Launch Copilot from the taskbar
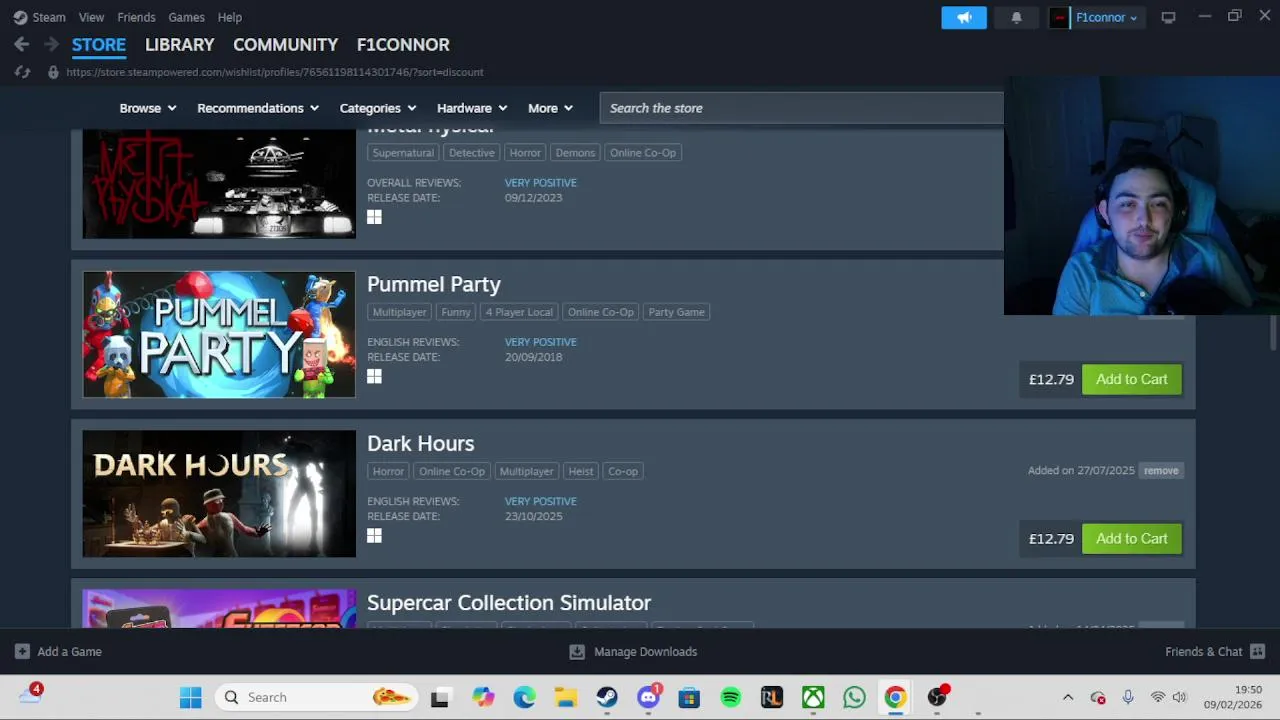Screen dimensions: 1280x720 click(x=483, y=697)
